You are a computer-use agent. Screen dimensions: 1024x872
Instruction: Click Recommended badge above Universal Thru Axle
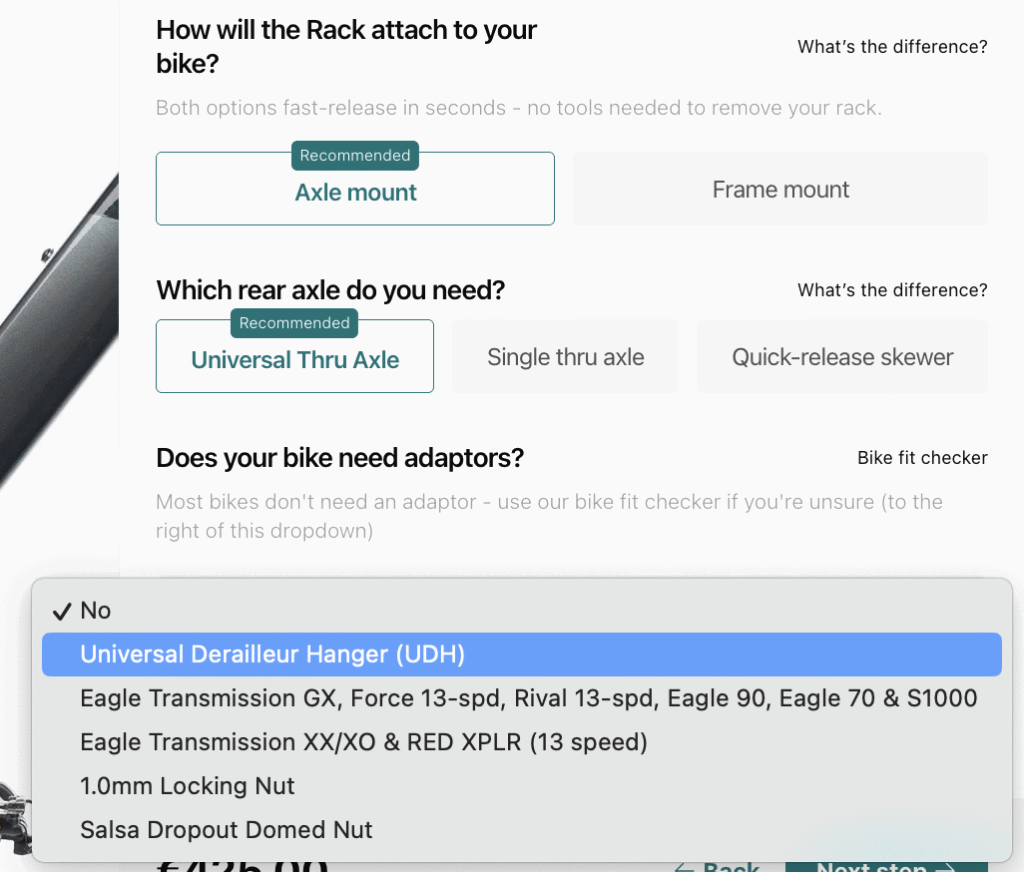(295, 323)
